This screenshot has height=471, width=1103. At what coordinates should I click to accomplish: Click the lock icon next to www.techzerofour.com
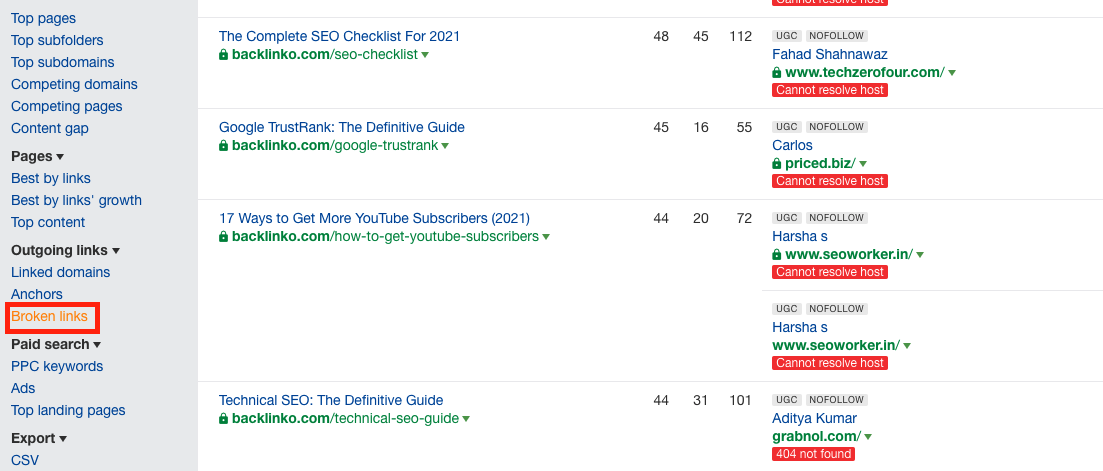coord(777,73)
